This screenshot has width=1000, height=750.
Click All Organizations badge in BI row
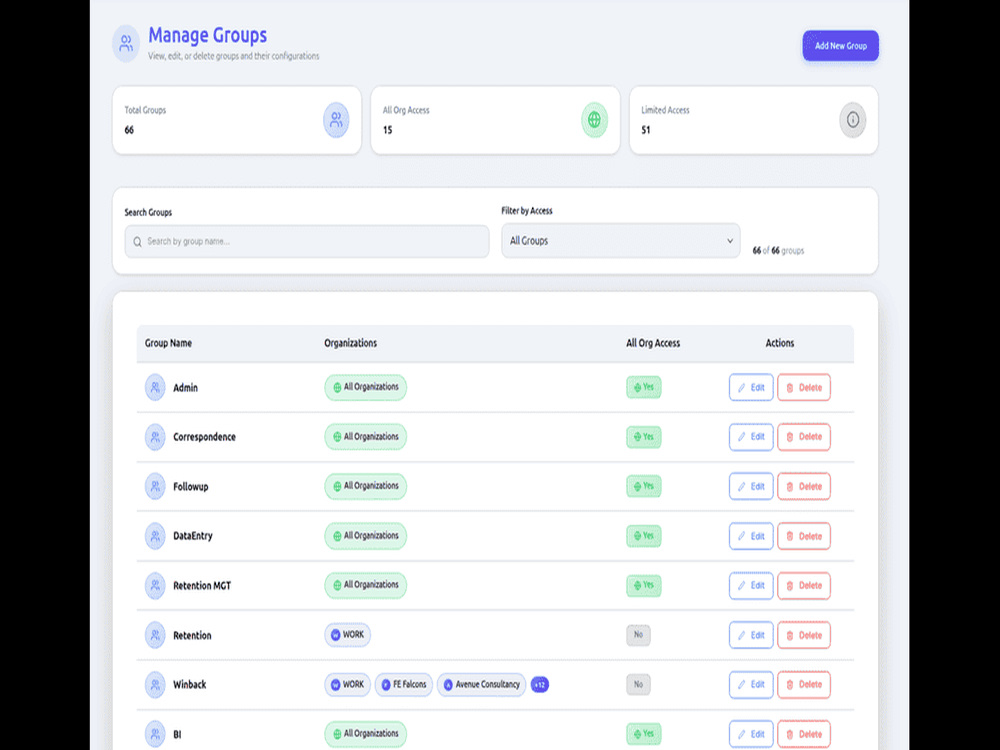pos(365,734)
